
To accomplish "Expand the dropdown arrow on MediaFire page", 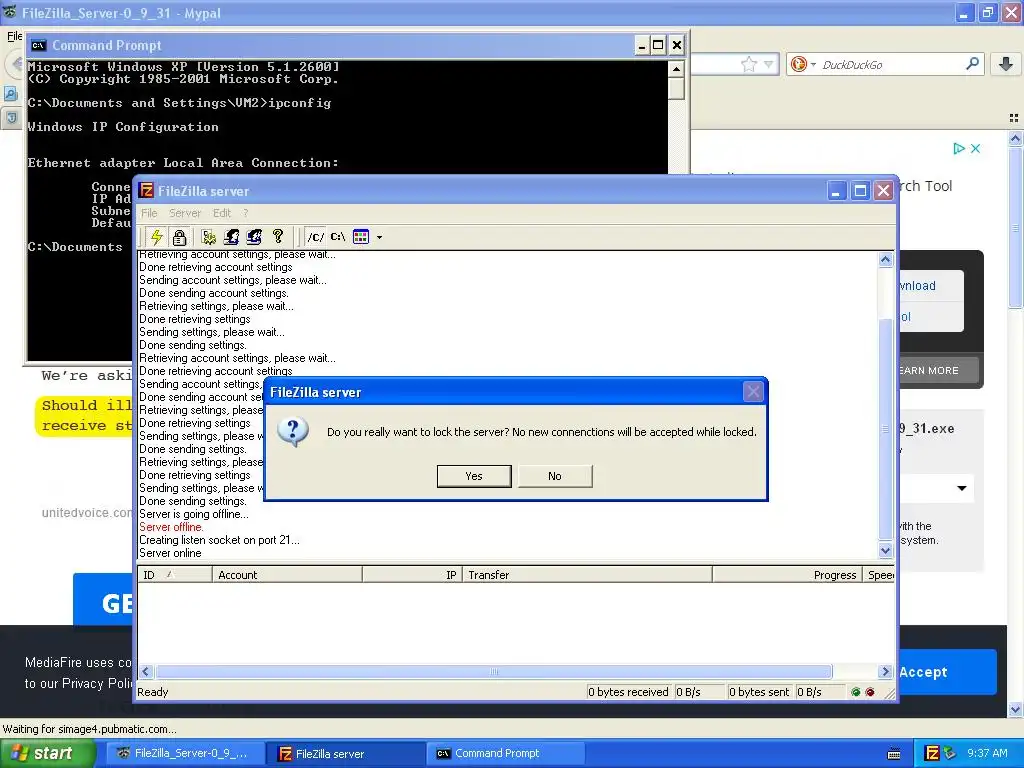I will 962,488.
